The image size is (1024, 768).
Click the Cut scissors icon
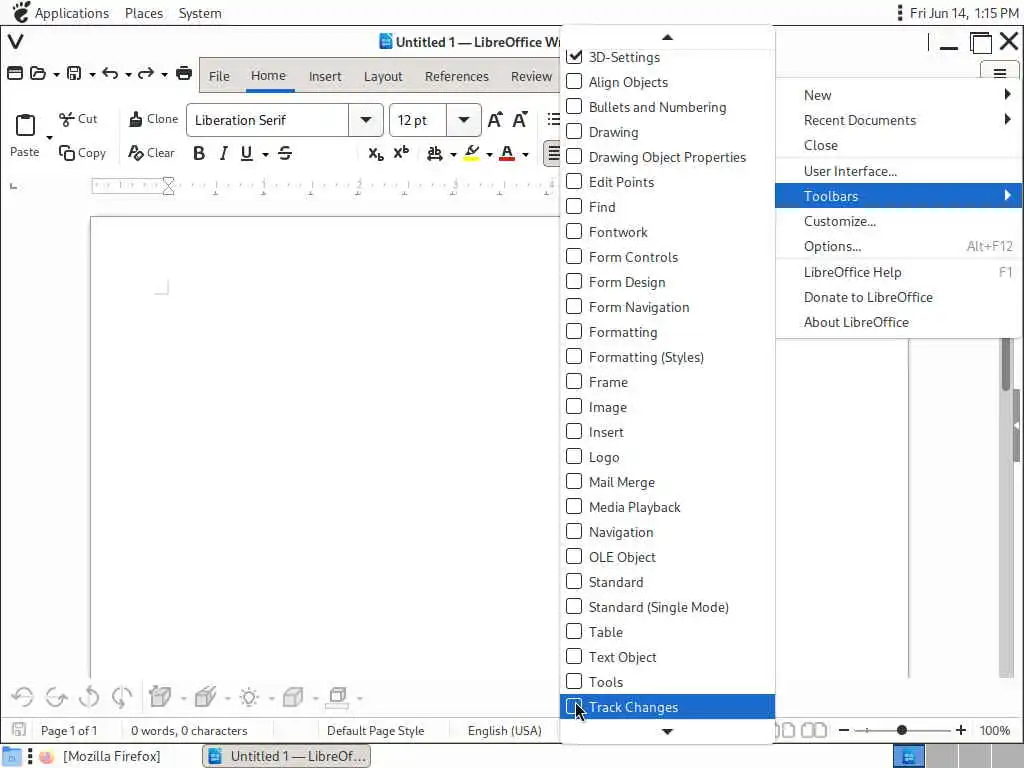click(66, 119)
